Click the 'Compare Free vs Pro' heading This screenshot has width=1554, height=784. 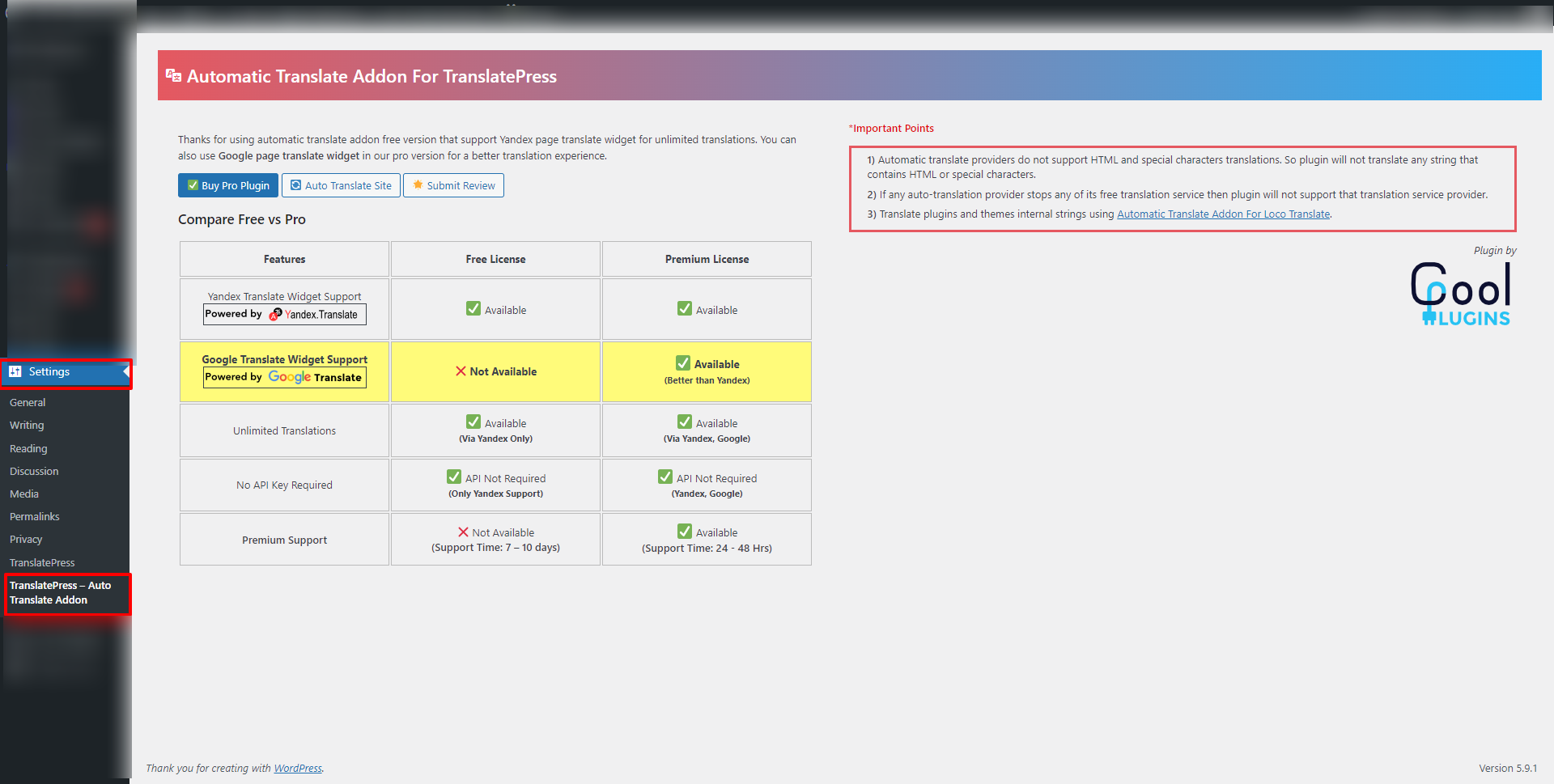click(x=242, y=219)
